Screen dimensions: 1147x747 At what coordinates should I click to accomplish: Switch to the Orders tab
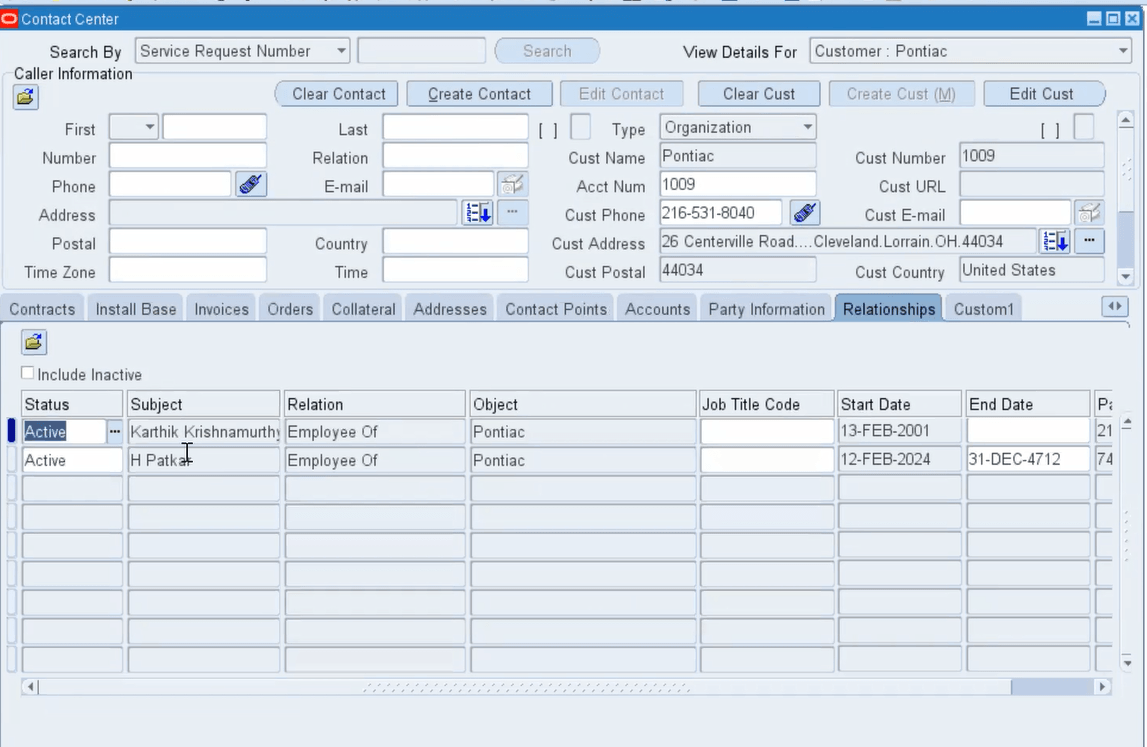click(290, 309)
